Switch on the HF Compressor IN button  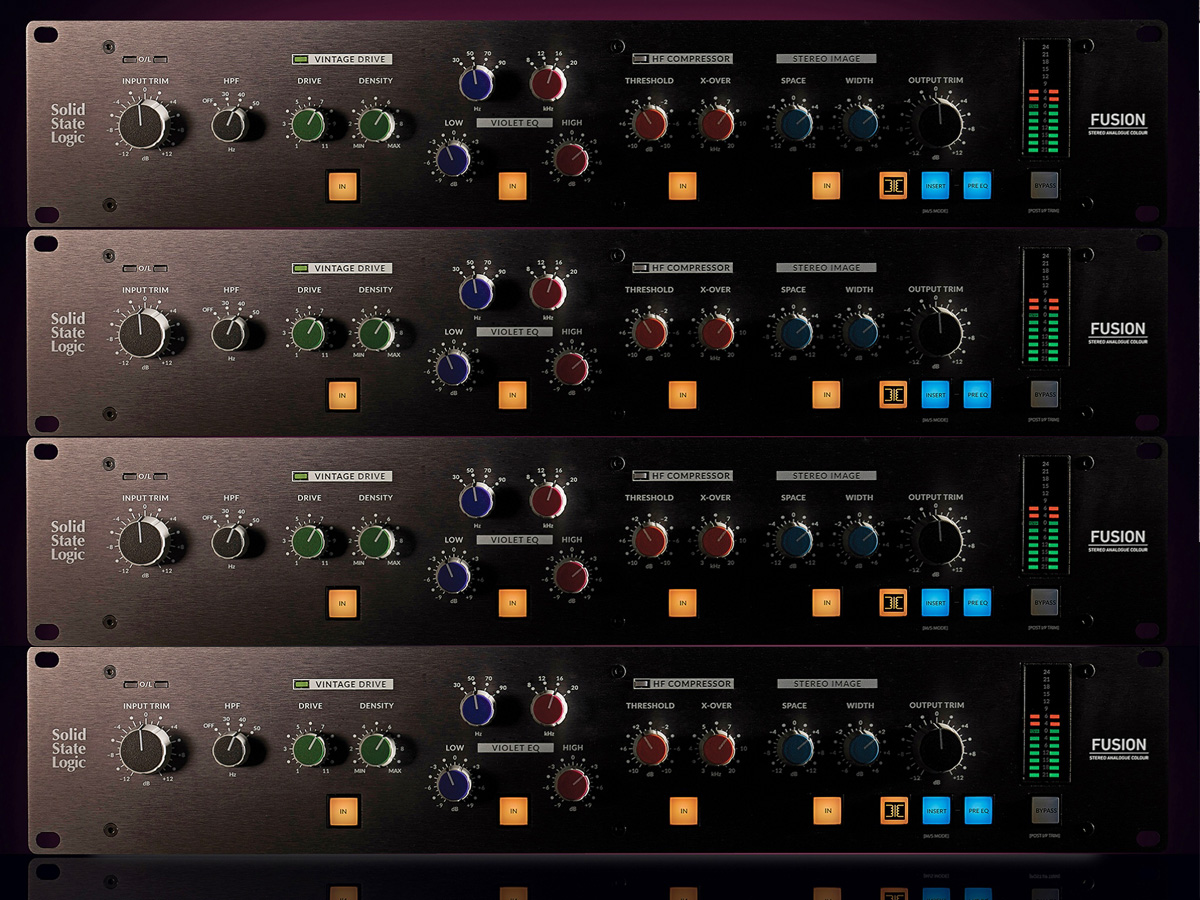[681, 185]
